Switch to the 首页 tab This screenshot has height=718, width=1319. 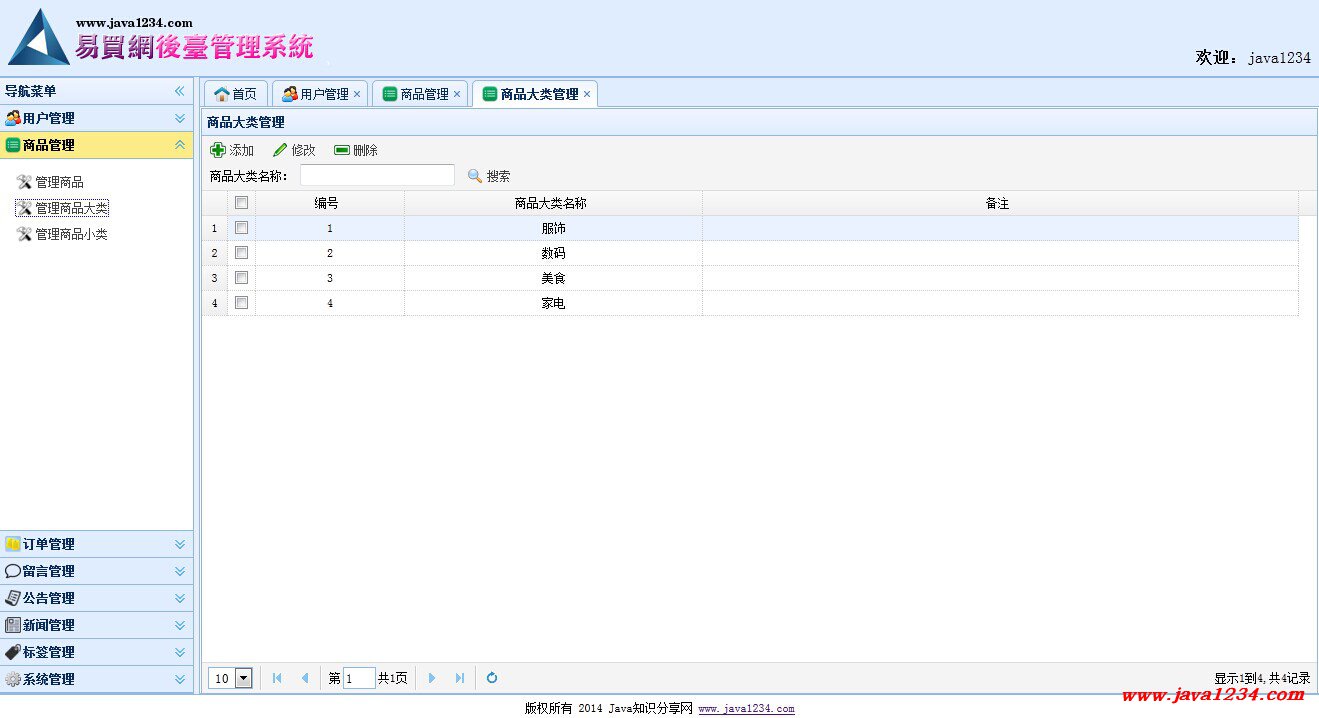(x=236, y=94)
